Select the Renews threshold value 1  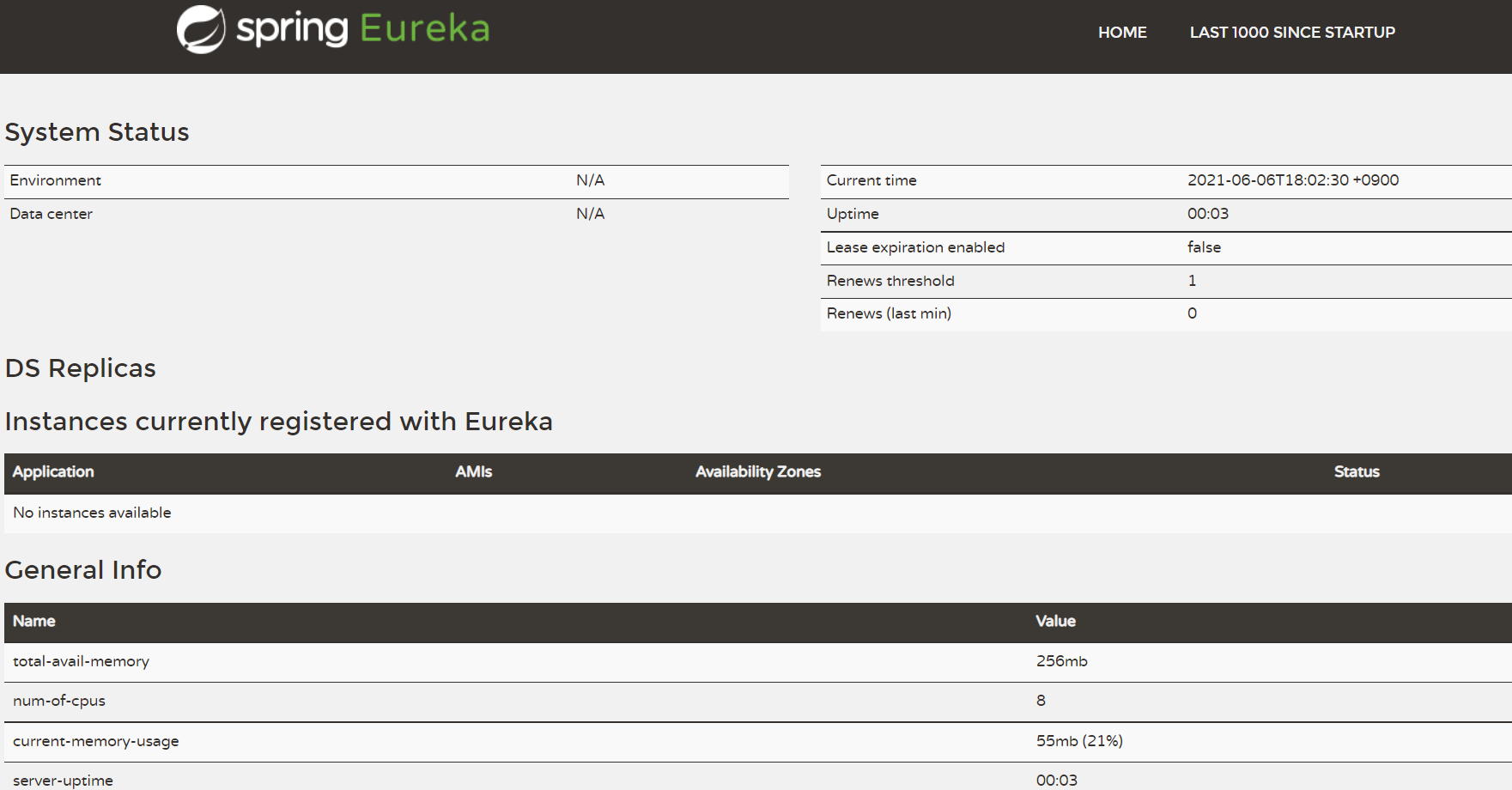point(1192,281)
